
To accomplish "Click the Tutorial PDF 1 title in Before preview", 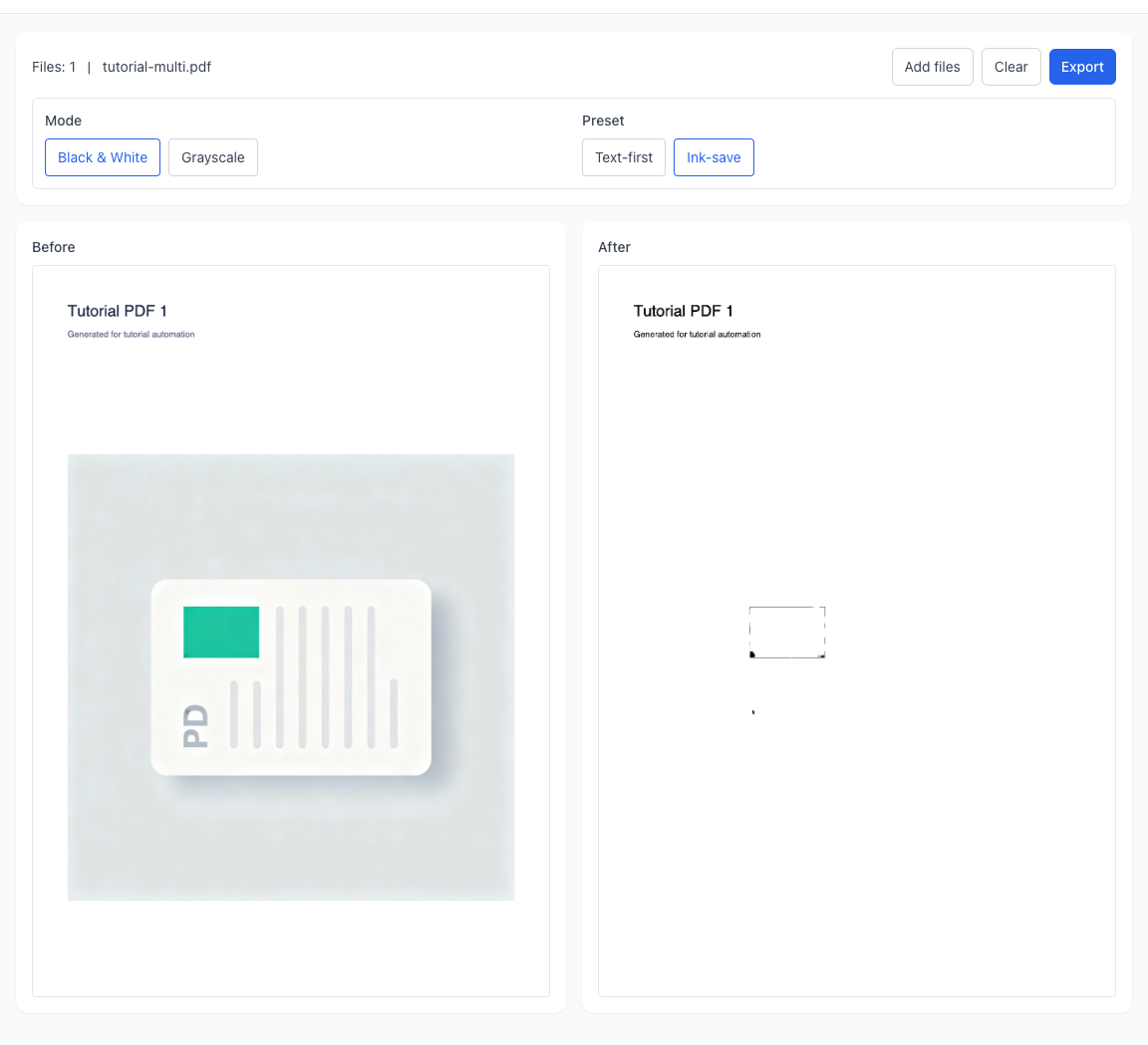I will coord(117,311).
